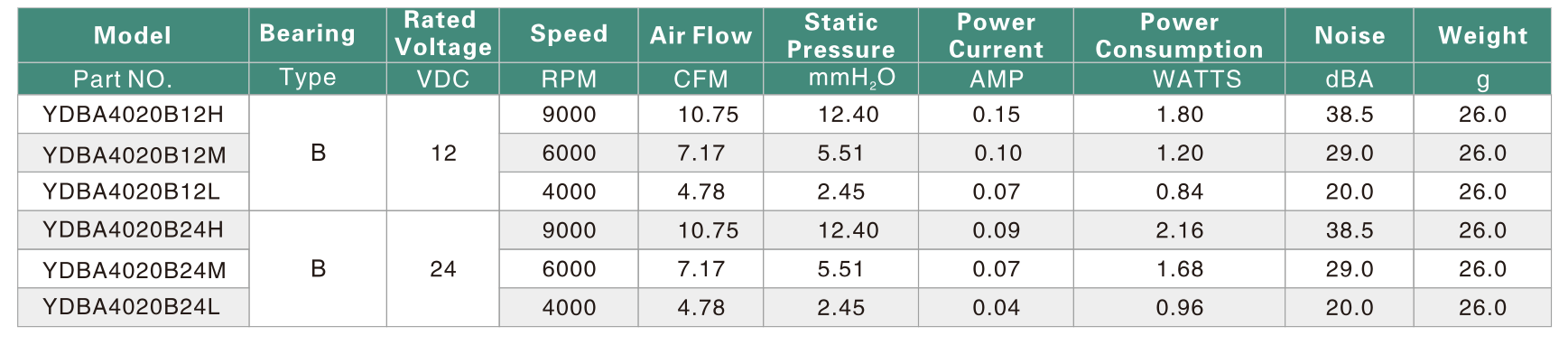1568x345 pixels.
Task: Click the mmH2O unit label
Action: tap(851, 79)
